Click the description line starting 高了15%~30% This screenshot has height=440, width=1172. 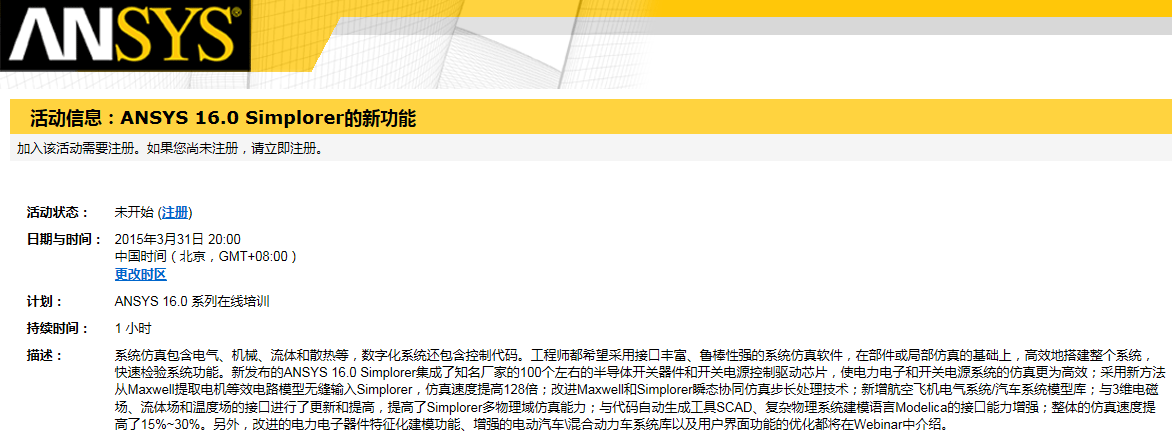tap(534, 426)
